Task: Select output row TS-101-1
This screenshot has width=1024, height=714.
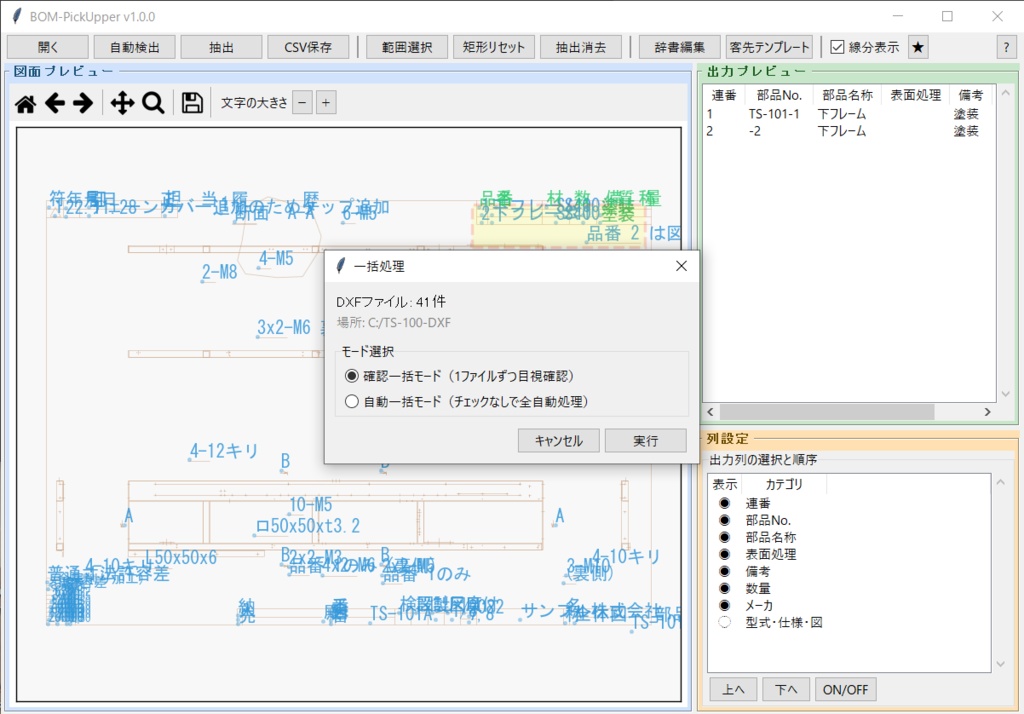Action: [849, 114]
